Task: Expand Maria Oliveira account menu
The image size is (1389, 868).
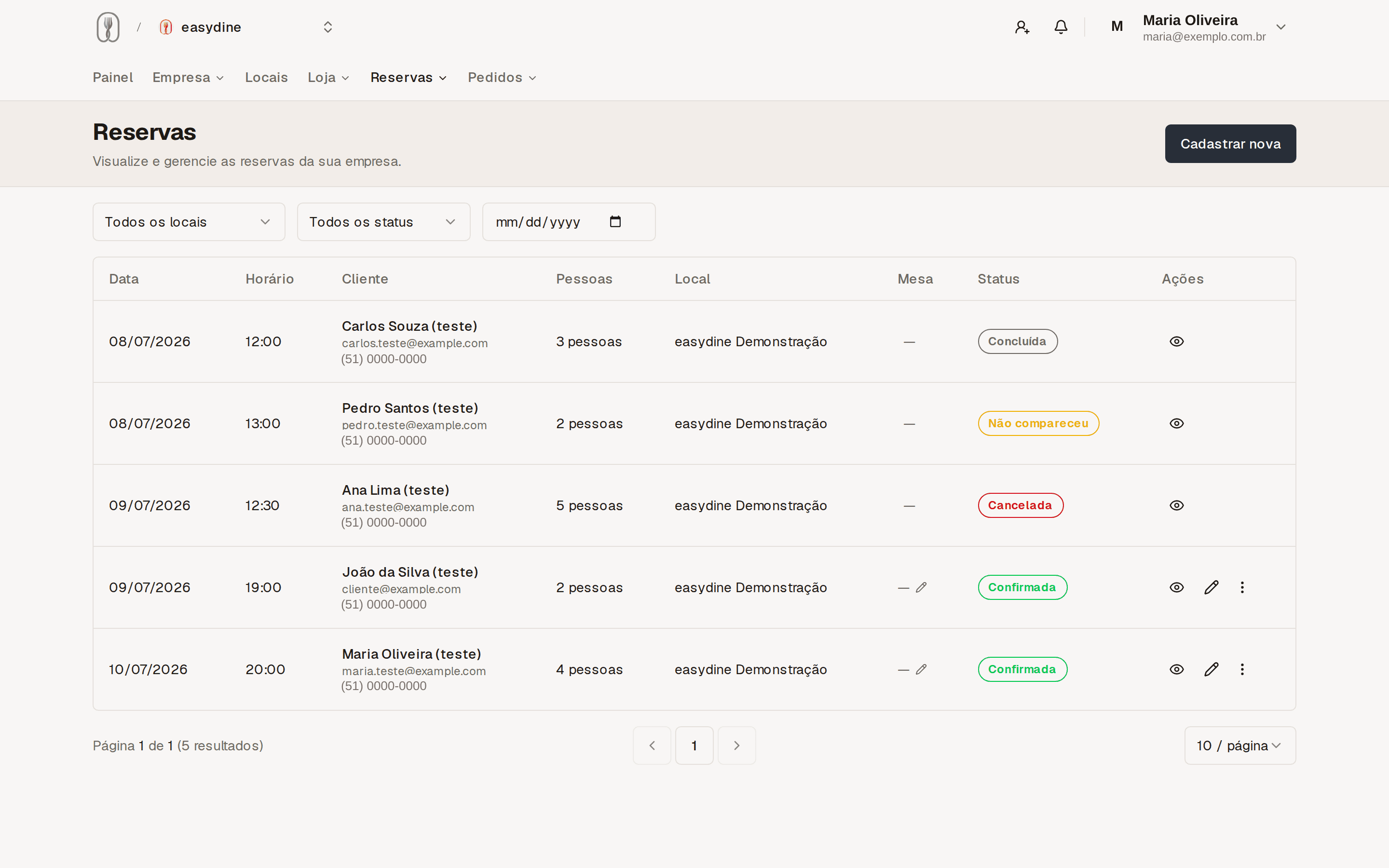Action: [x=1280, y=27]
